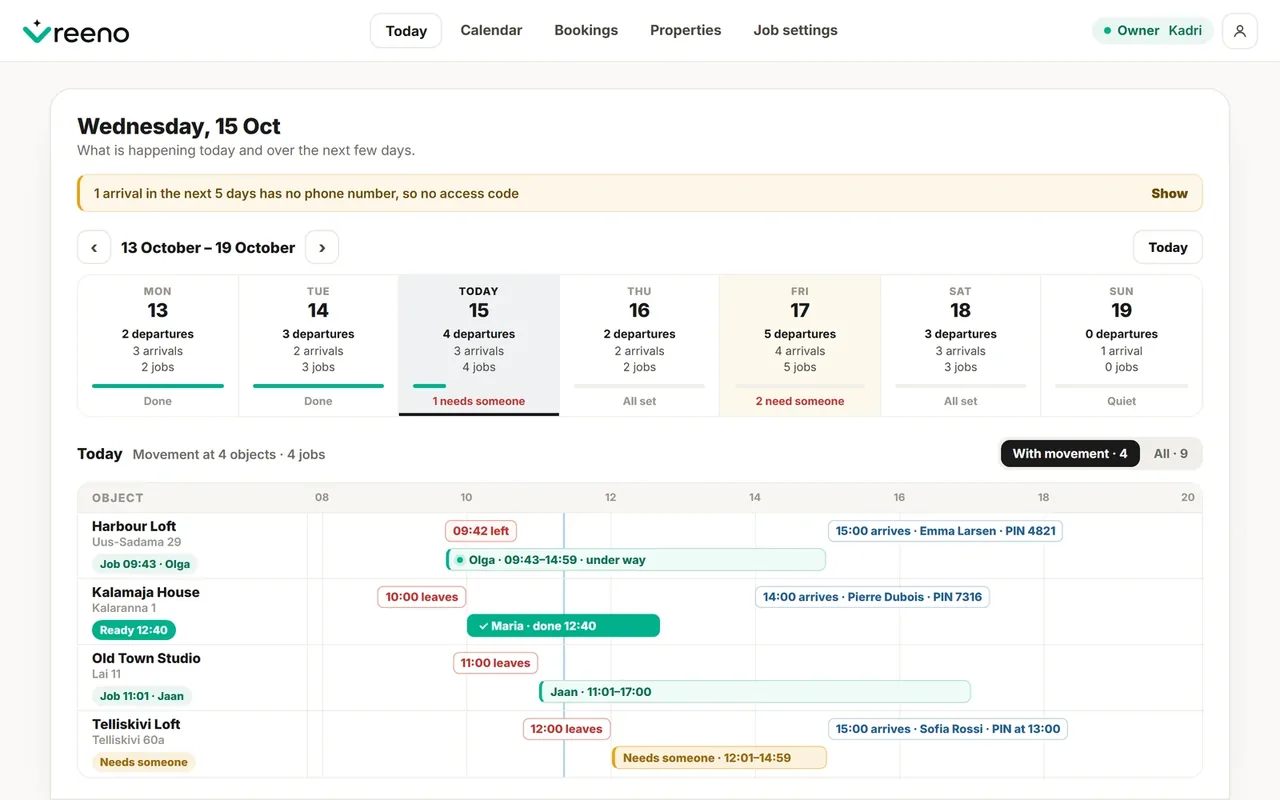Open the Bookings tab

click(x=586, y=30)
